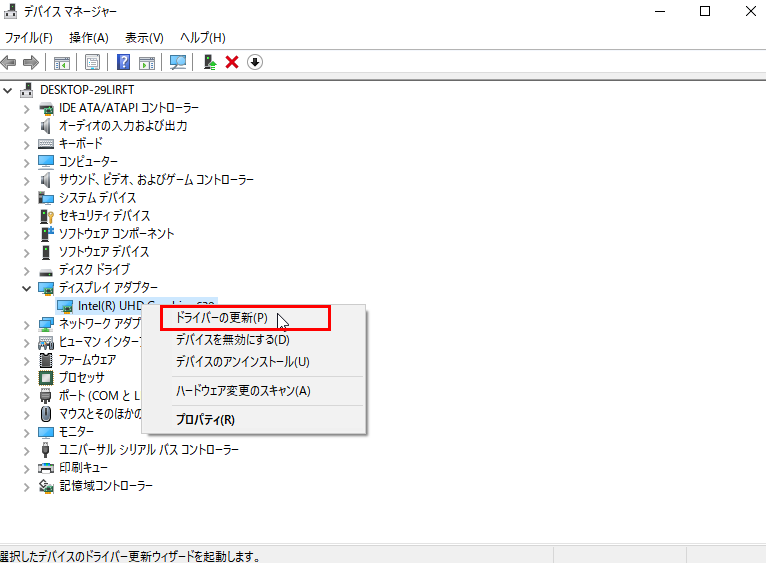Screen dimensions: 766x563
Task: Click the Back arrow toolbar icon
Action: point(9,62)
